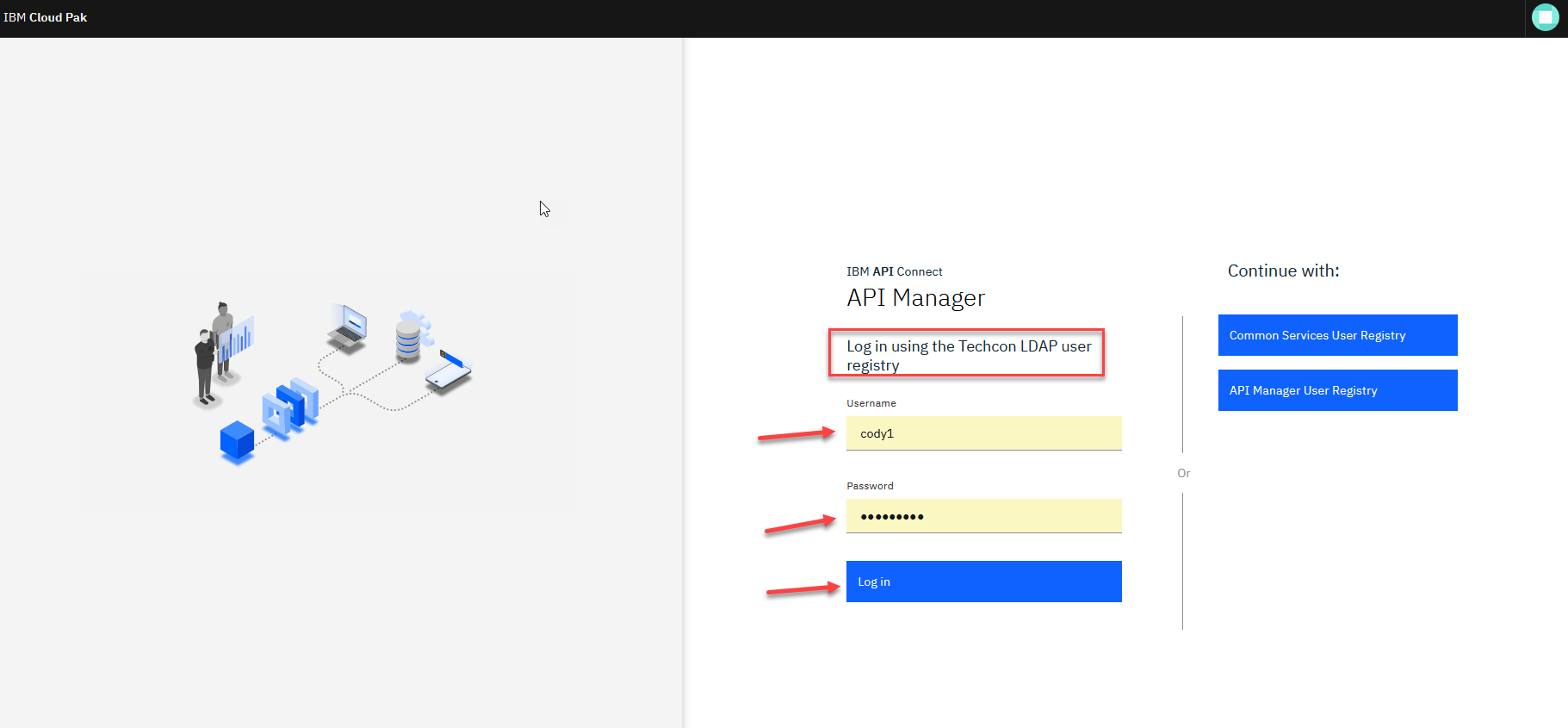Click the translucent bar chart panel graphic
1568x728 pixels.
click(239, 339)
